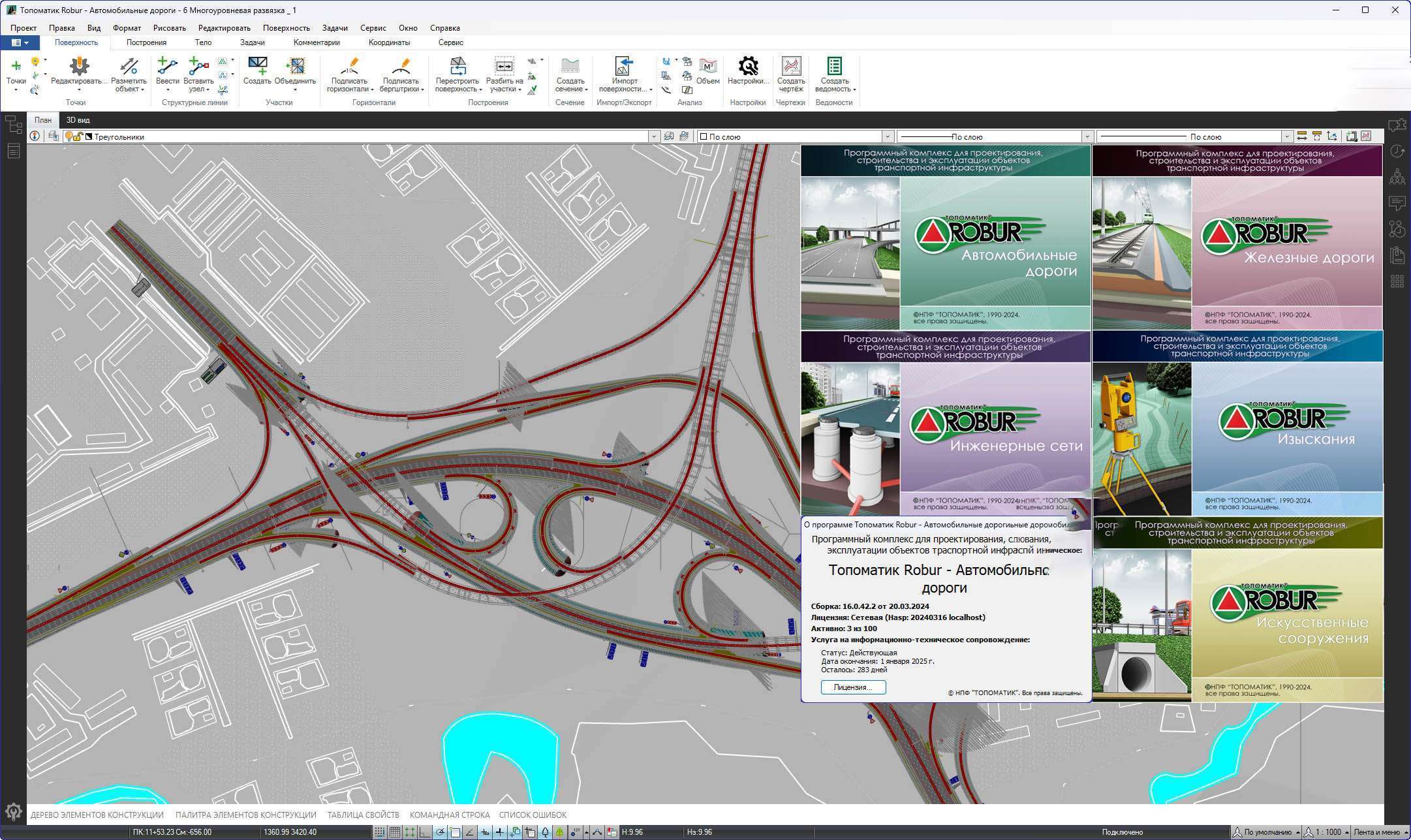Expand the scale 1 : 1000 selector
Screen dimensions: 1411x840
tap(1346, 832)
